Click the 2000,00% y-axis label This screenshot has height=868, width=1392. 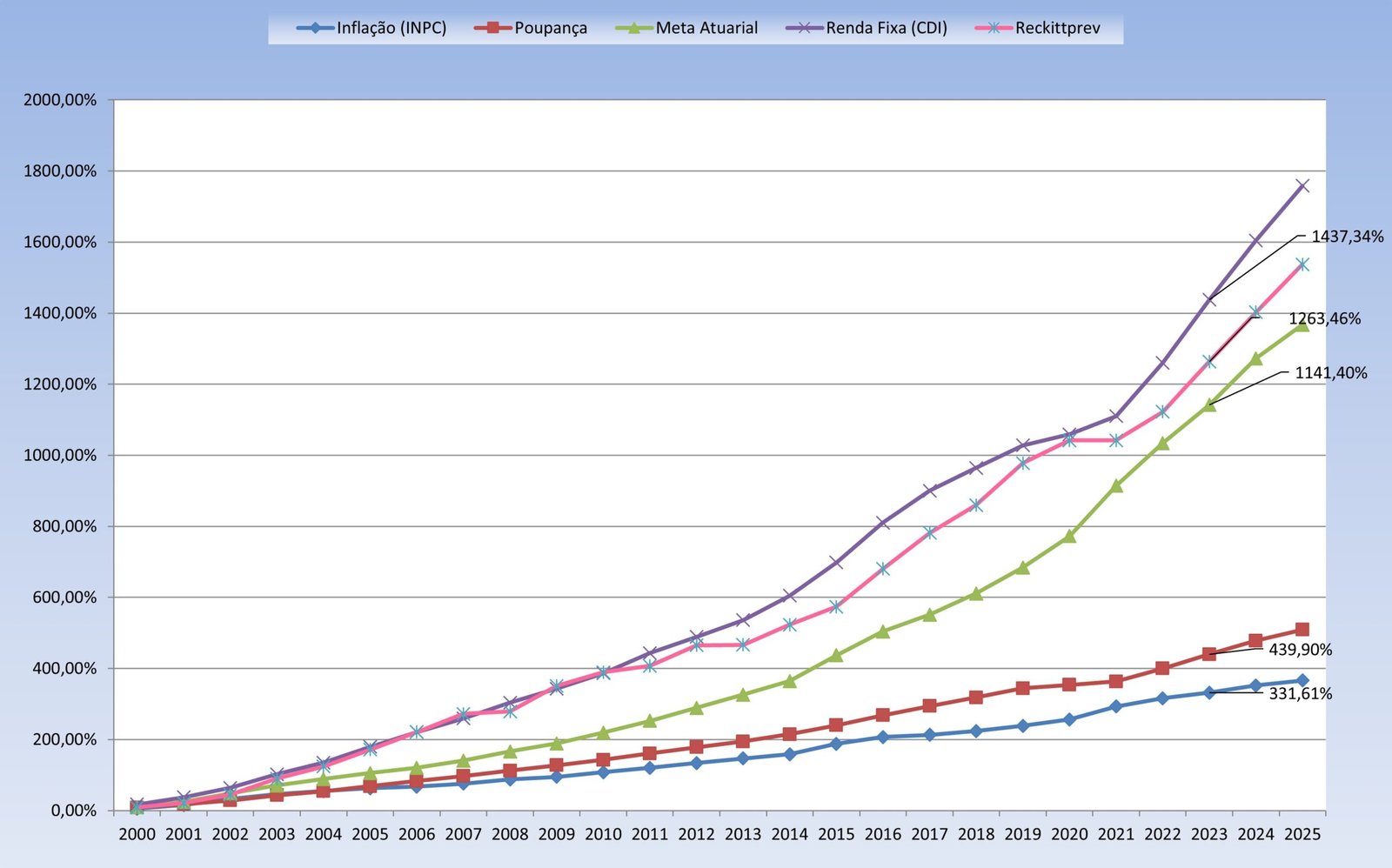coord(60,100)
